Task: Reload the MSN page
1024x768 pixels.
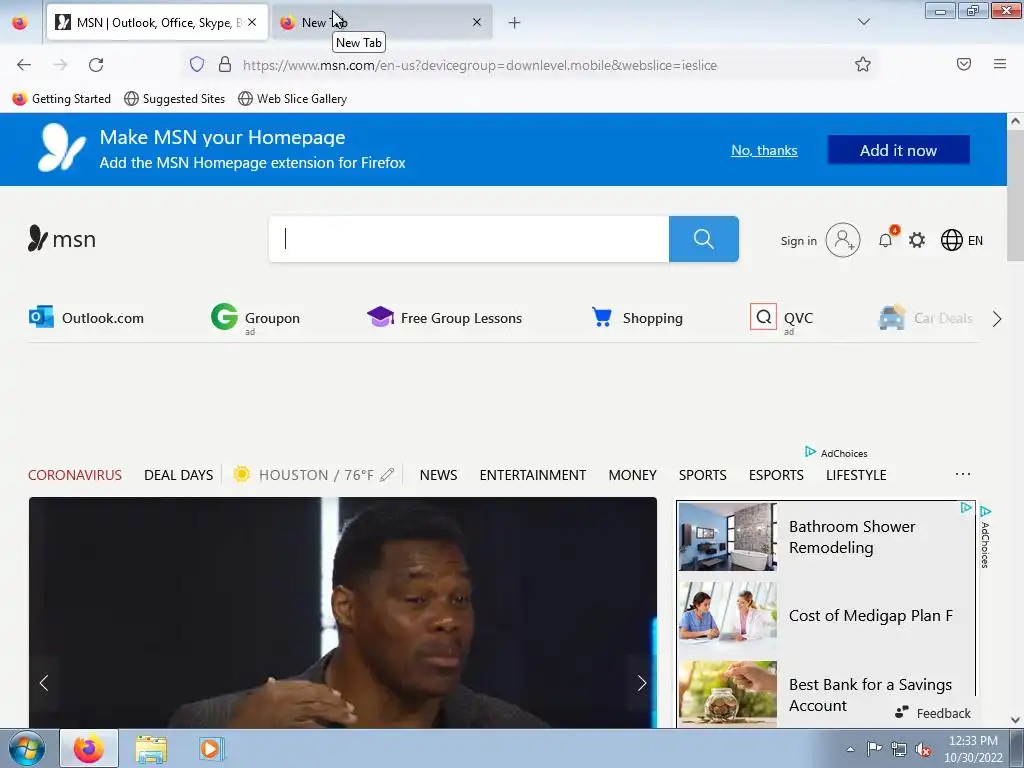Action: [96, 65]
